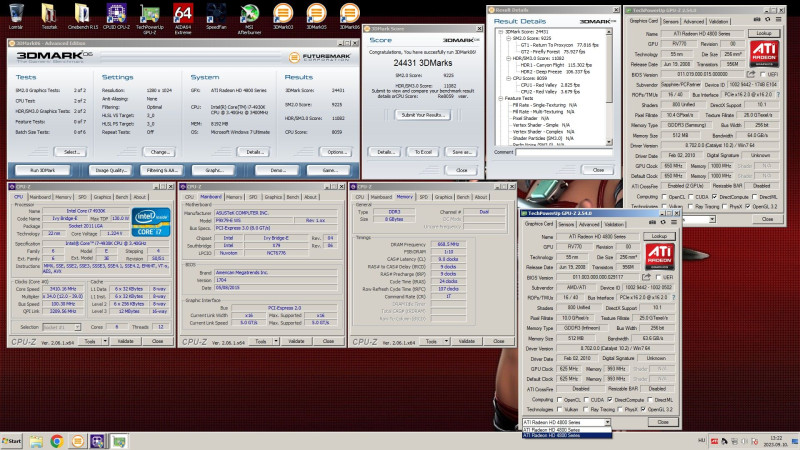
Task: Toggle the UEFI checkbox in front GPU-Z window
Action: [658, 277]
